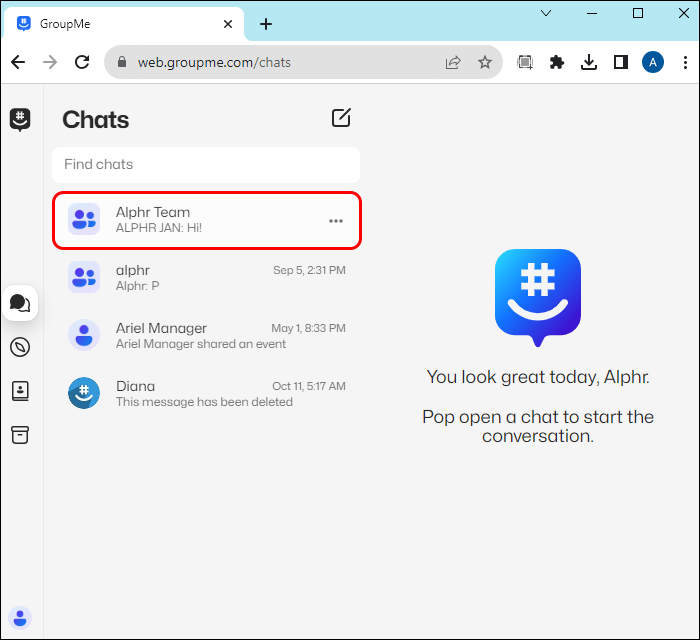
Task: Open the alphr chat
Action: (x=207, y=278)
